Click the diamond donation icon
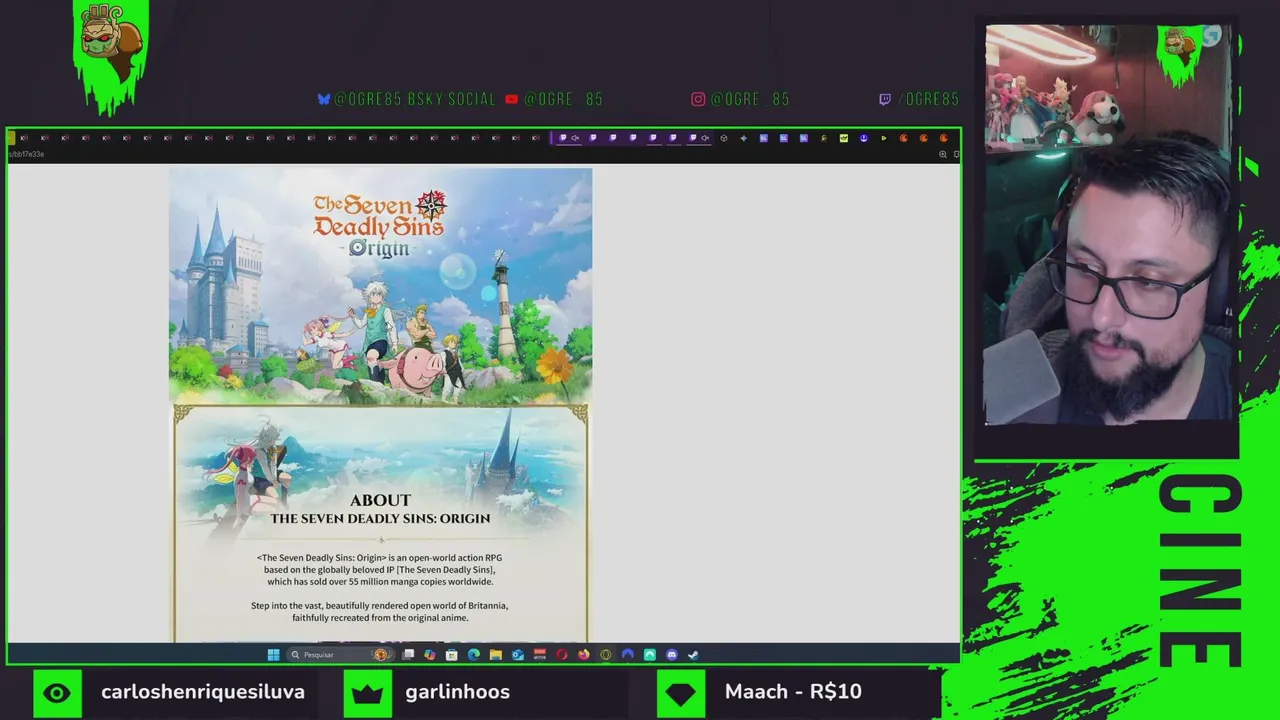The height and width of the screenshot is (720, 1280). [680, 693]
